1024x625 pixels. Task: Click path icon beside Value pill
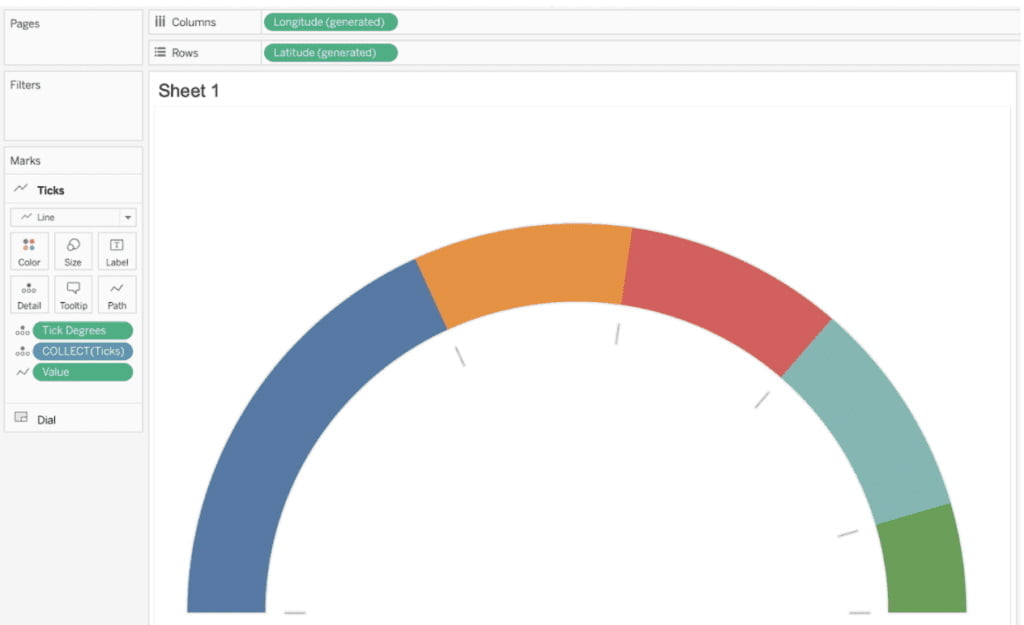pos(22,372)
